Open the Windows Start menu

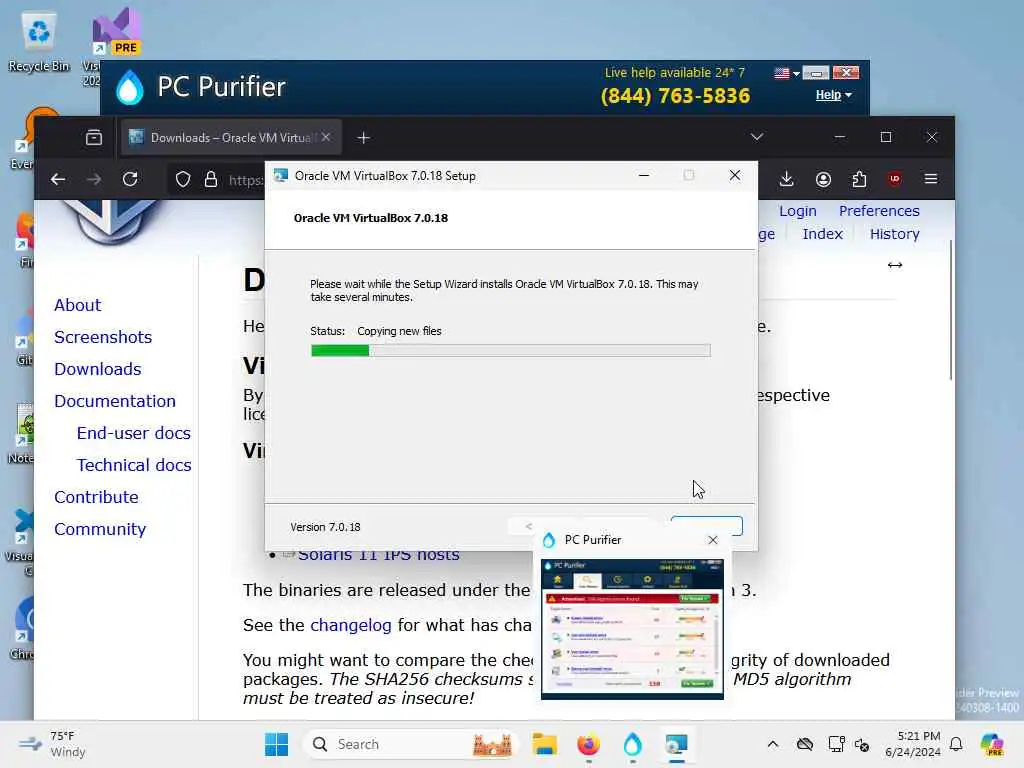[x=276, y=744]
